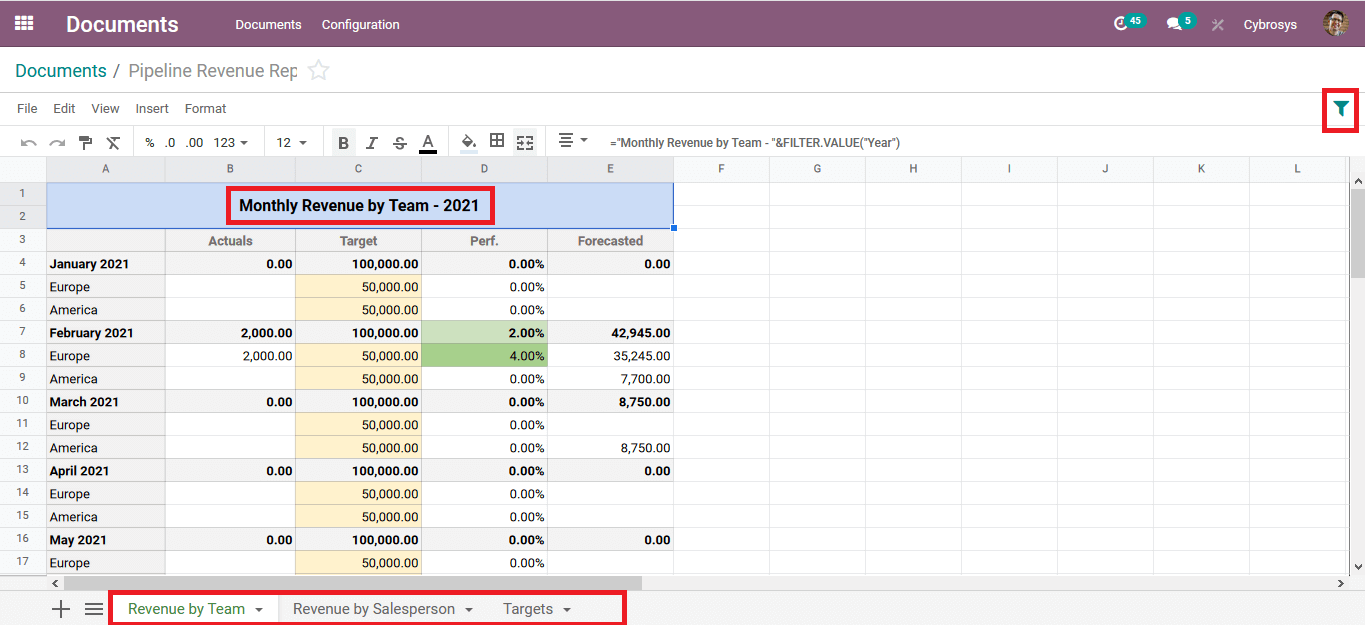Open the list of all sheets

[94, 609]
